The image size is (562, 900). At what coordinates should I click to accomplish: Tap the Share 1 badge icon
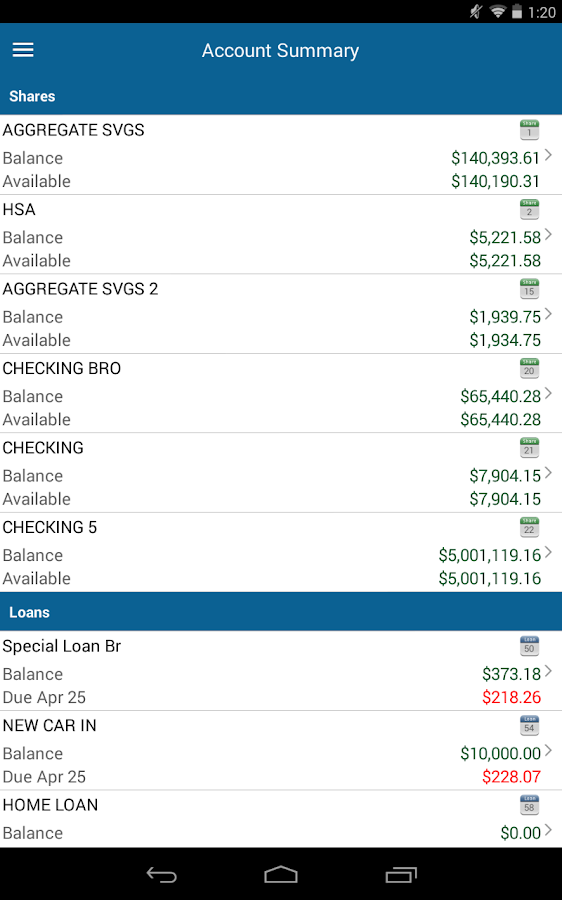529,130
